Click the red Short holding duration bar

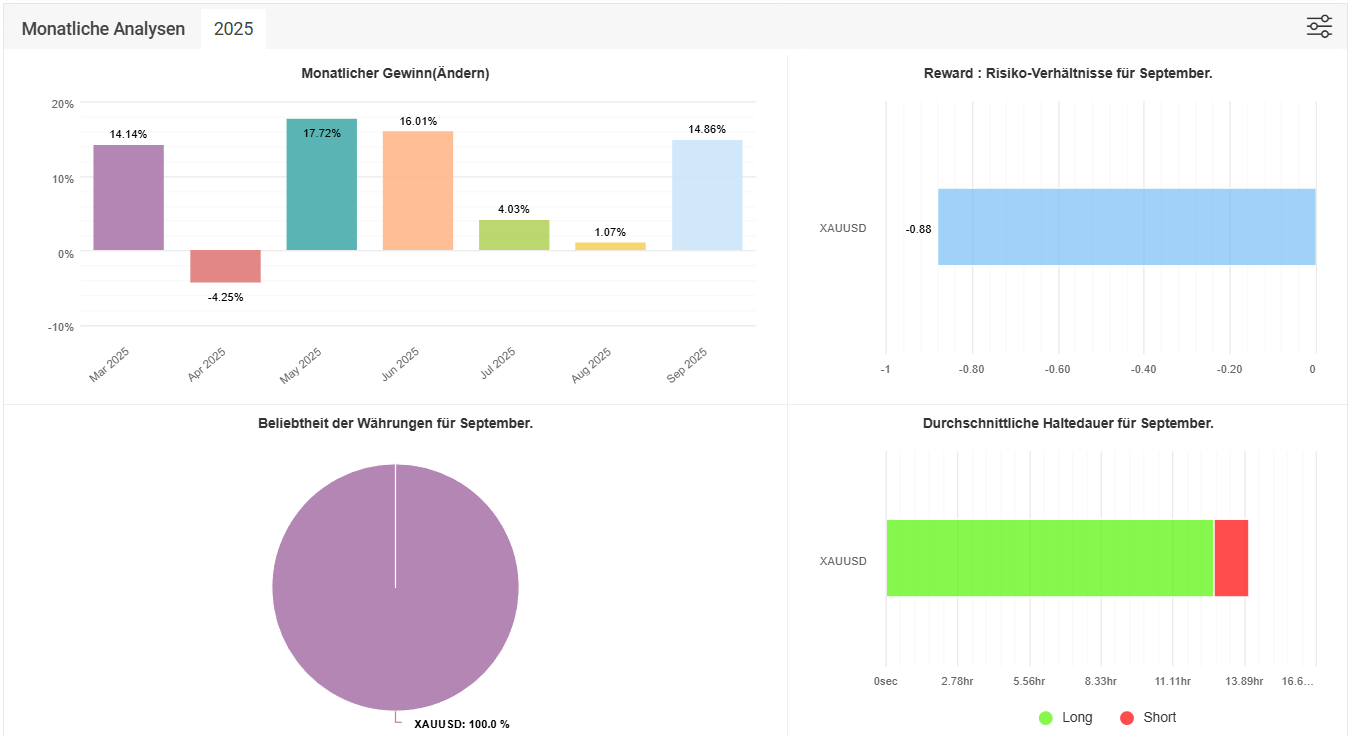tap(1231, 558)
